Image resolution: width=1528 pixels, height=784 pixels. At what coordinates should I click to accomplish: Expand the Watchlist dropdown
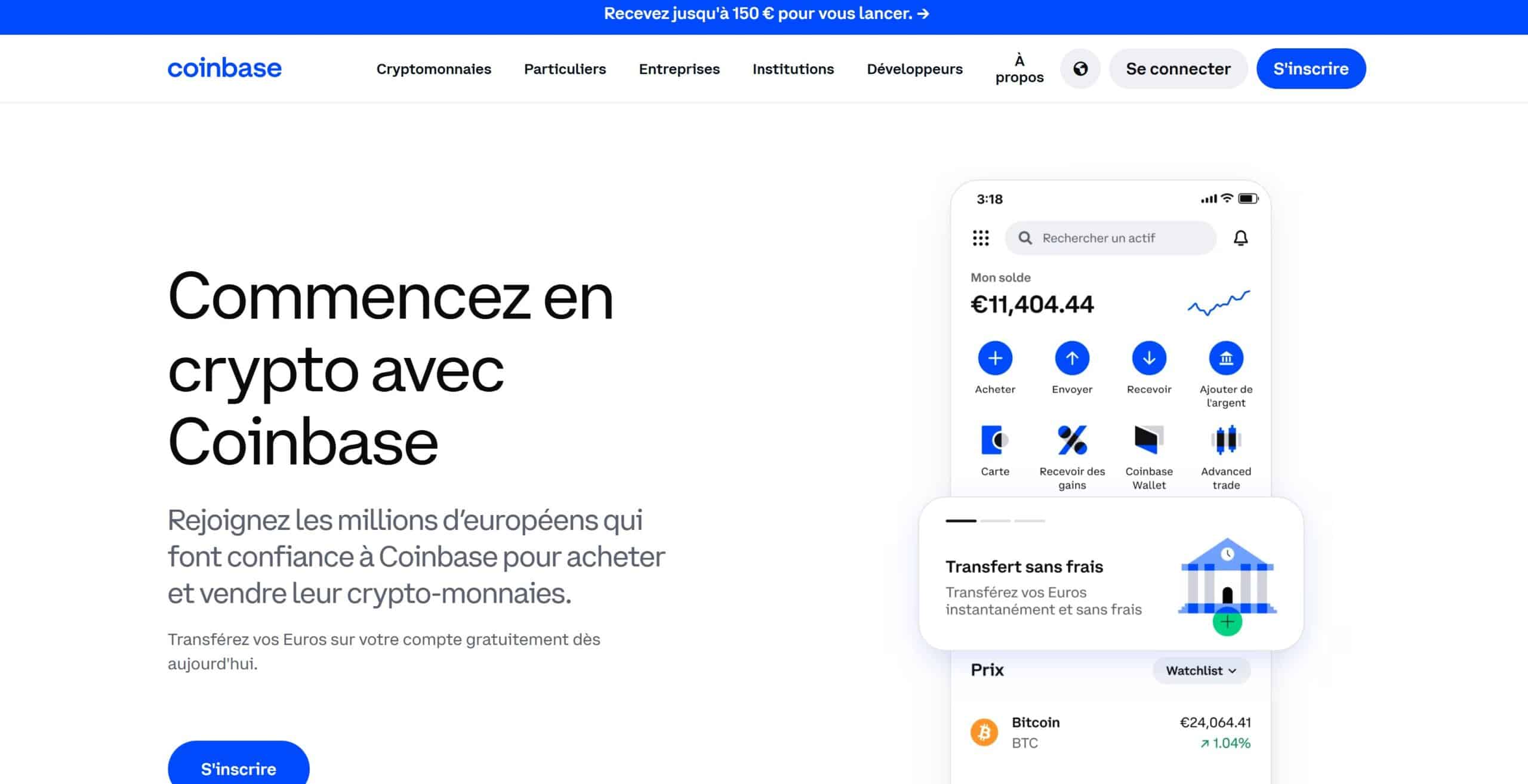click(x=1201, y=671)
